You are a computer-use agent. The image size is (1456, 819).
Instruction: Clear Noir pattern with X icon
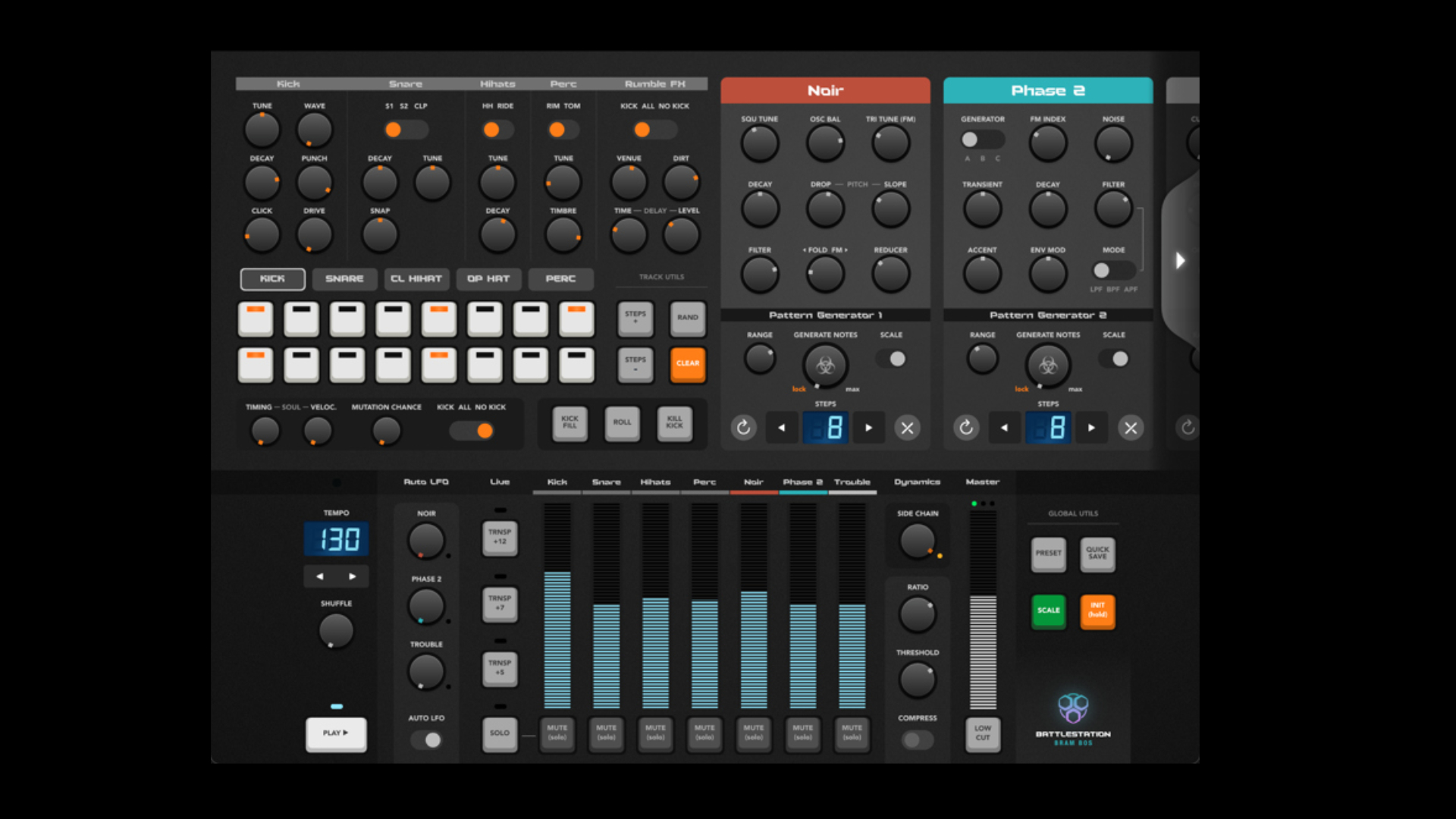click(907, 428)
